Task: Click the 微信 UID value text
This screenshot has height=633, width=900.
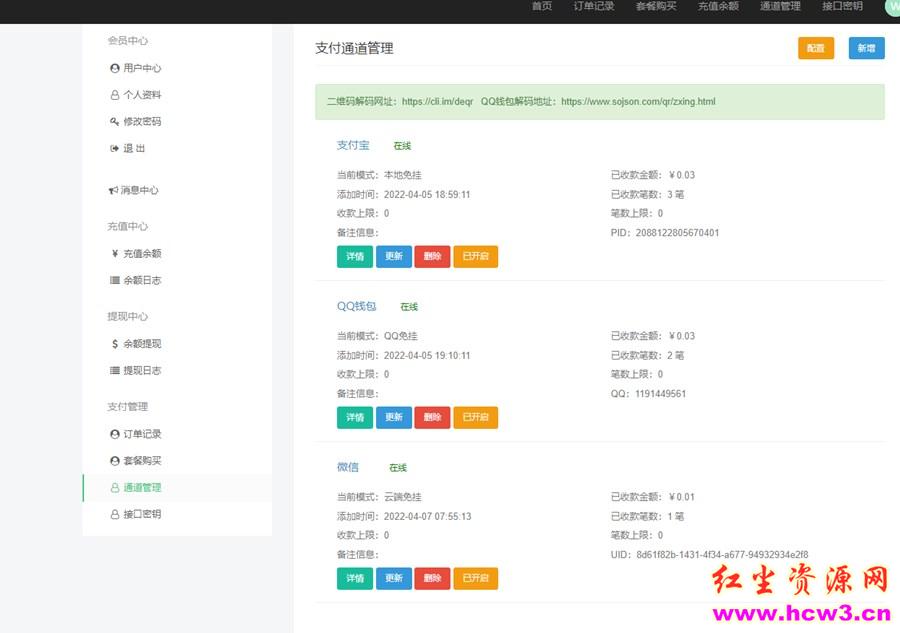Action: pyautogui.click(x=722, y=555)
